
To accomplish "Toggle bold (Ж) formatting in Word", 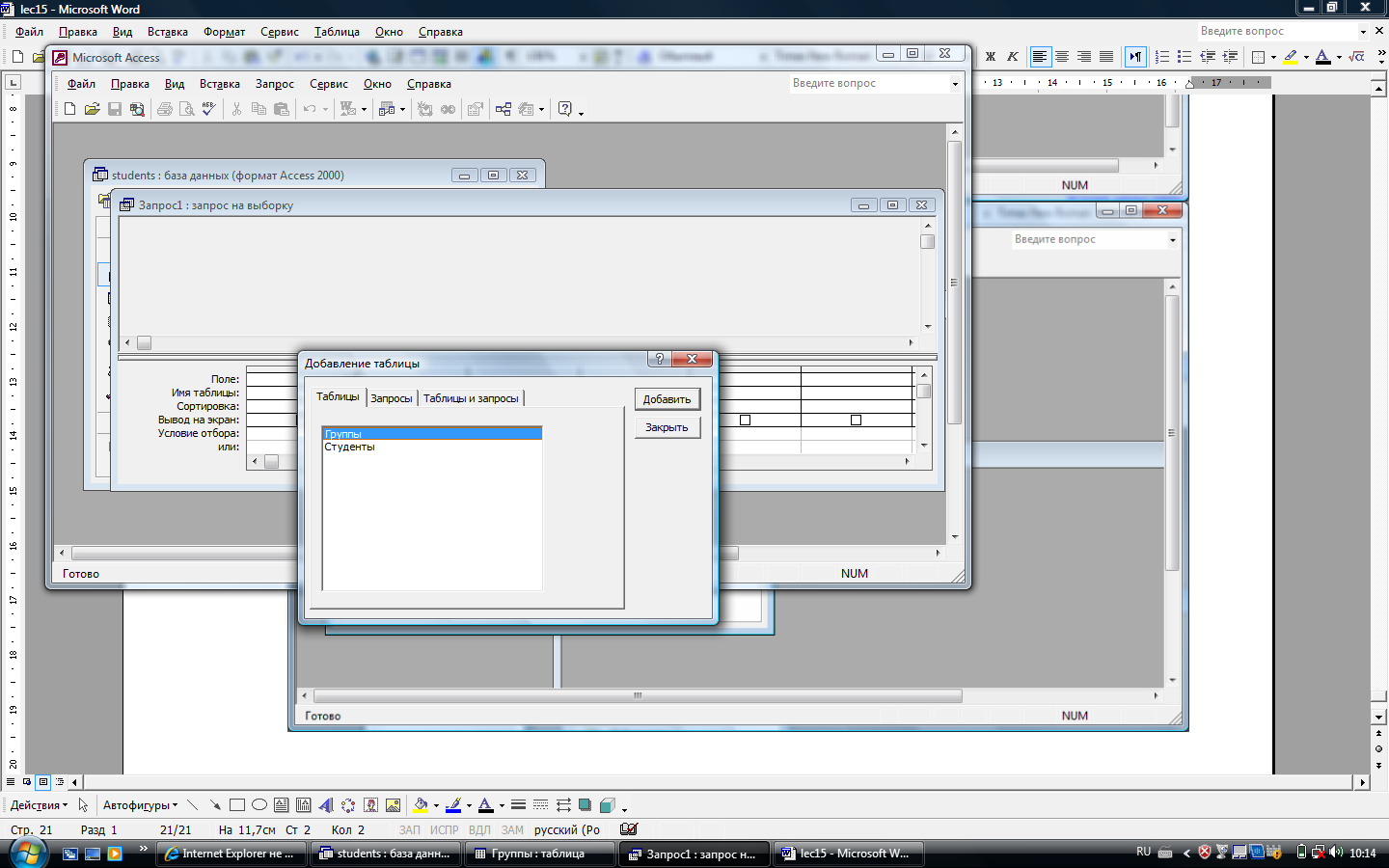I will point(990,57).
